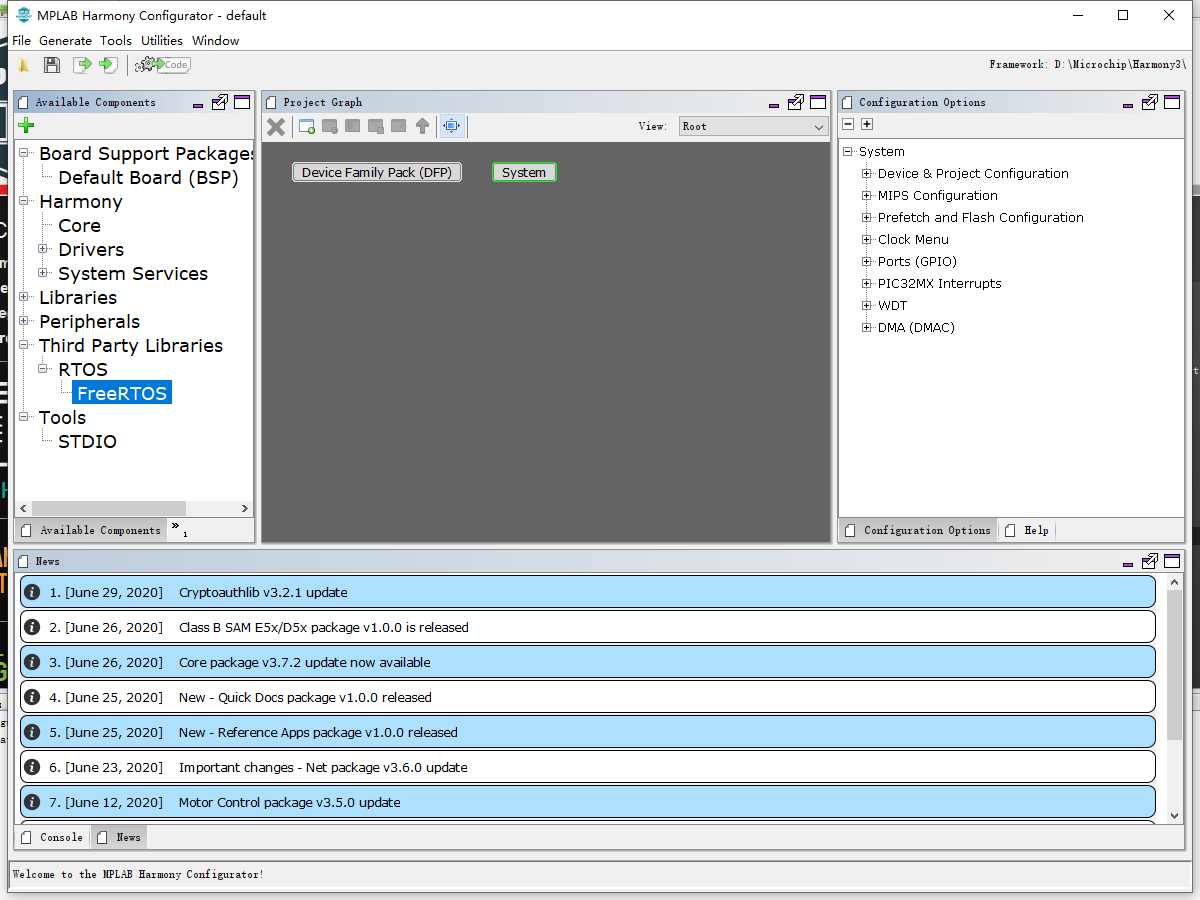Screen dimensions: 1200x900
Task: Select the Device Family Pack (DFP) block
Action: 377,172
